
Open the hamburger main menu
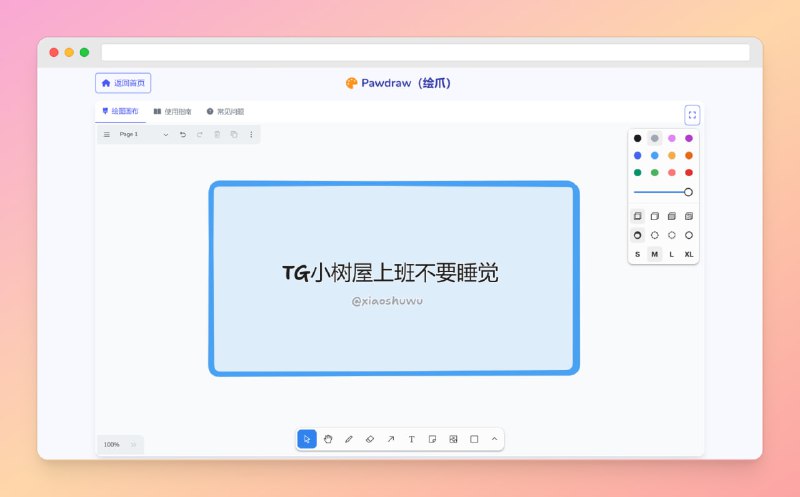107,135
